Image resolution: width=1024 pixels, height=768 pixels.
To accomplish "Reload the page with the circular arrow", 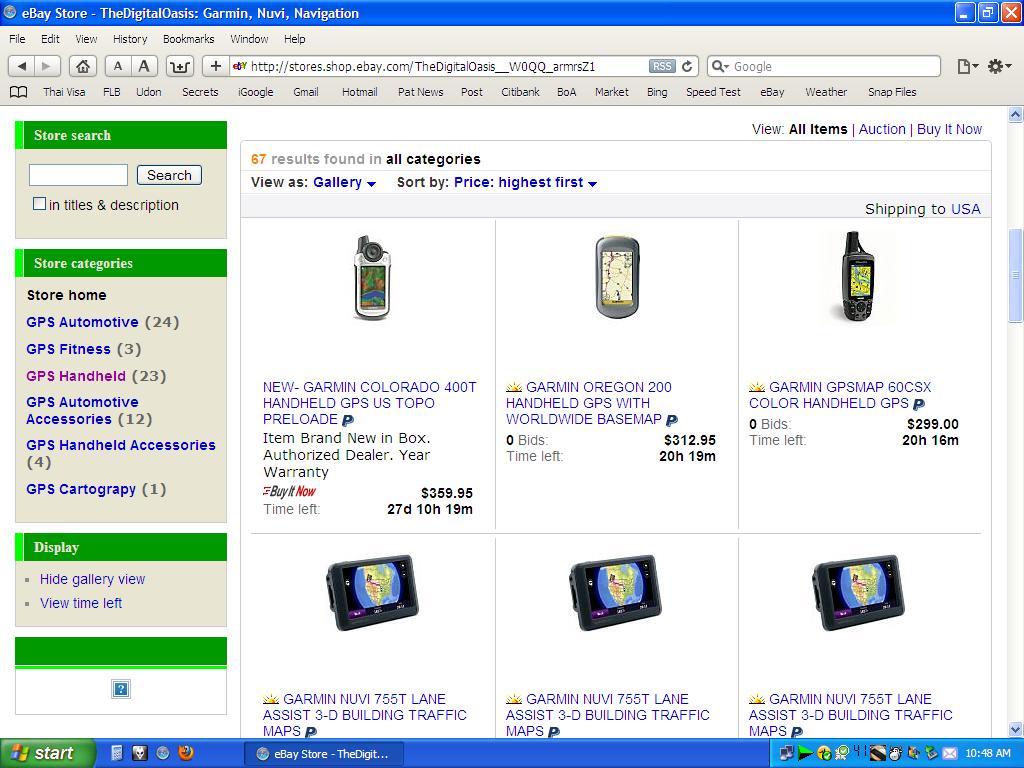I will click(687, 66).
